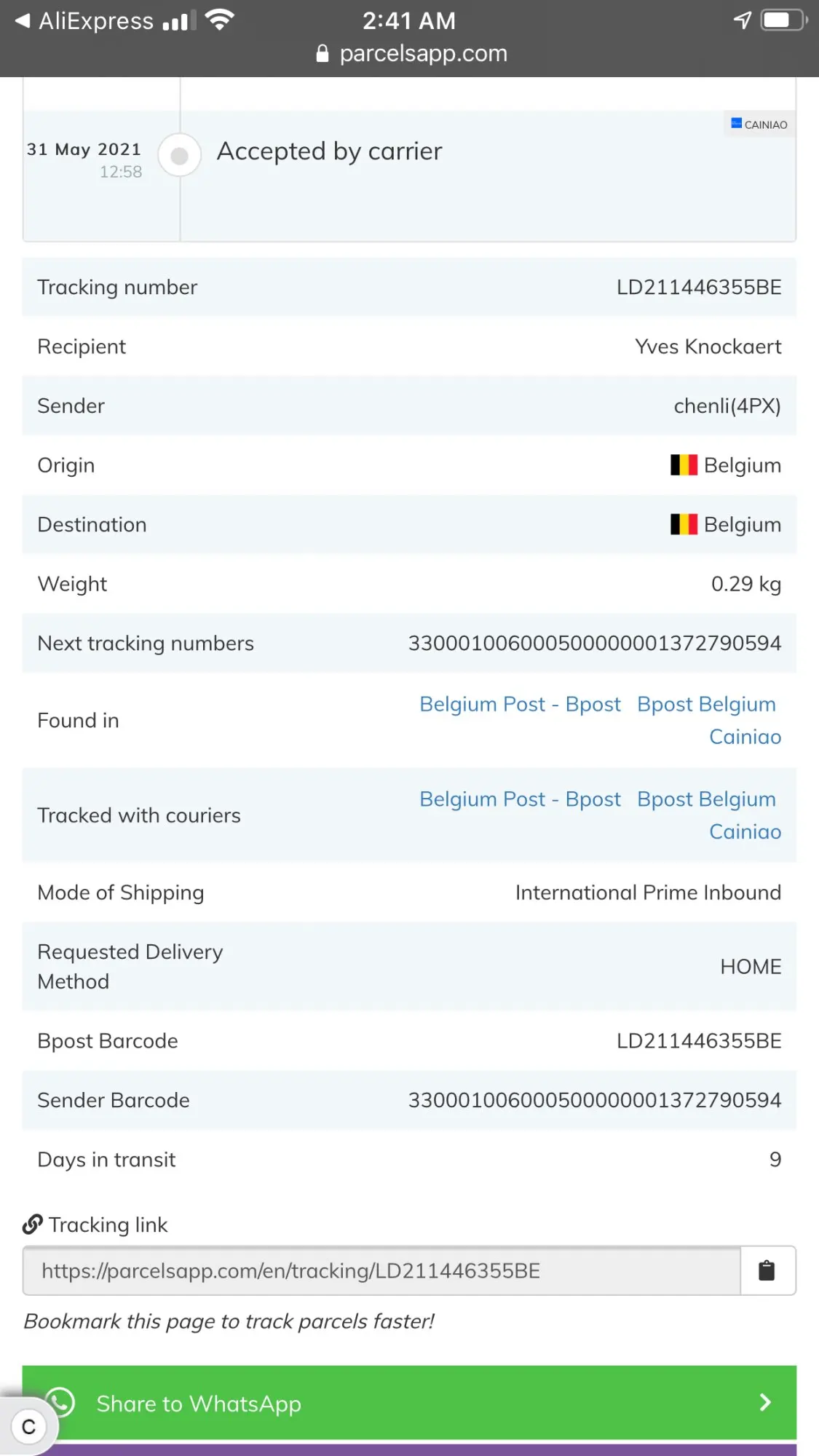Expand Share to WhatsApp chevron arrow
The width and height of the screenshot is (819, 1456).
(764, 1403)
